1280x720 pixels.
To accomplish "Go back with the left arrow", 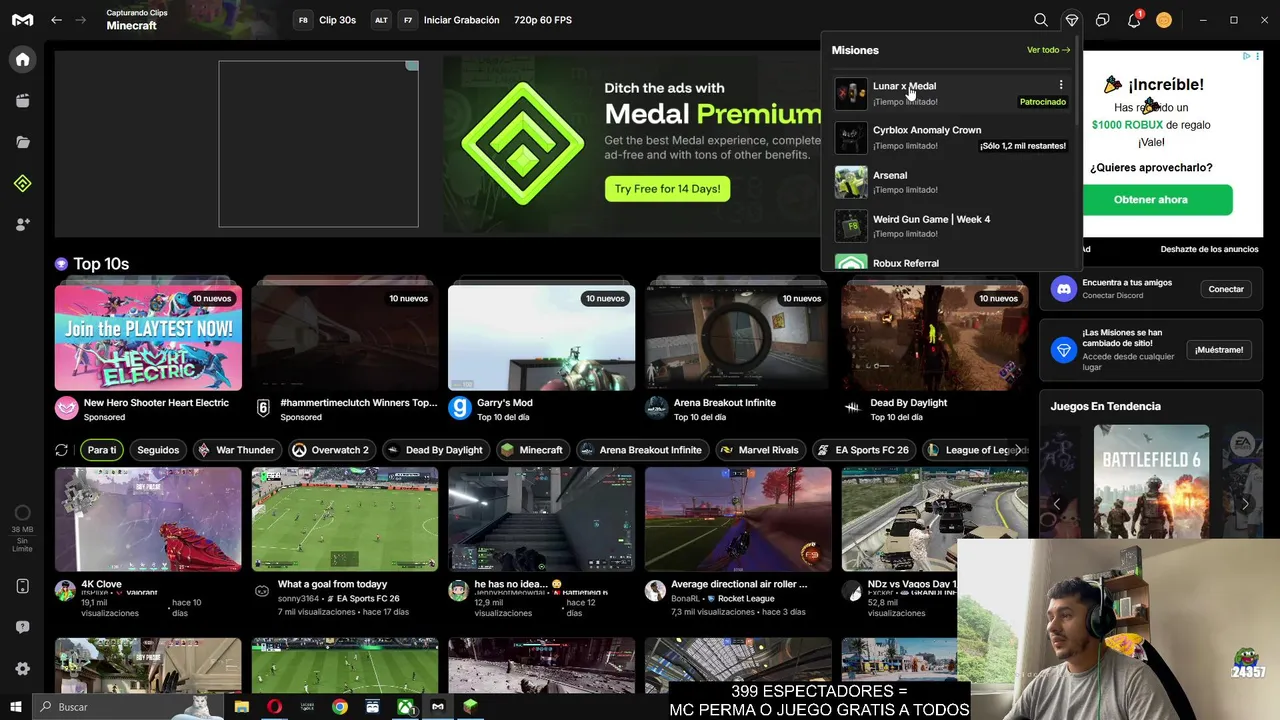I will pos(56,20).
